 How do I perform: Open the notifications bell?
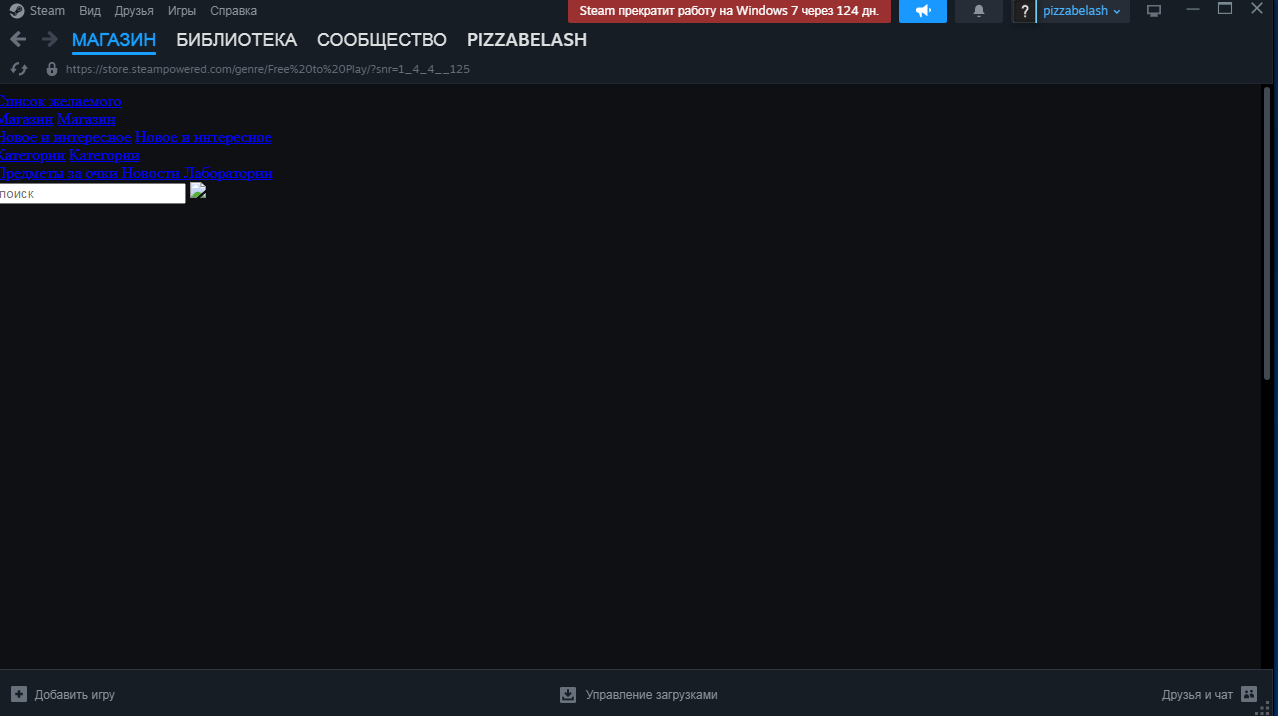click(x=979, y=11)
